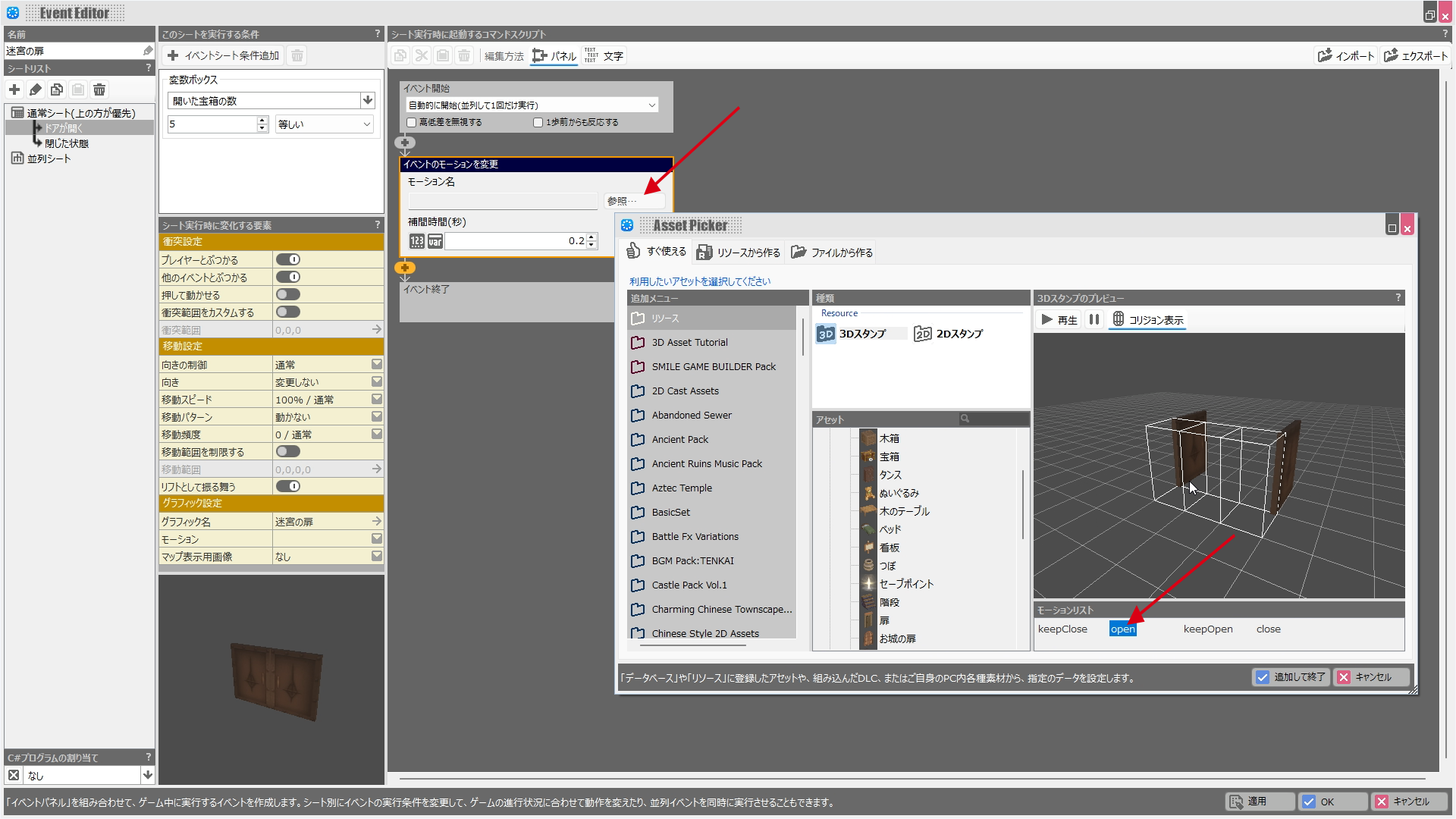Open the 移動パターン dropdown

377,416
